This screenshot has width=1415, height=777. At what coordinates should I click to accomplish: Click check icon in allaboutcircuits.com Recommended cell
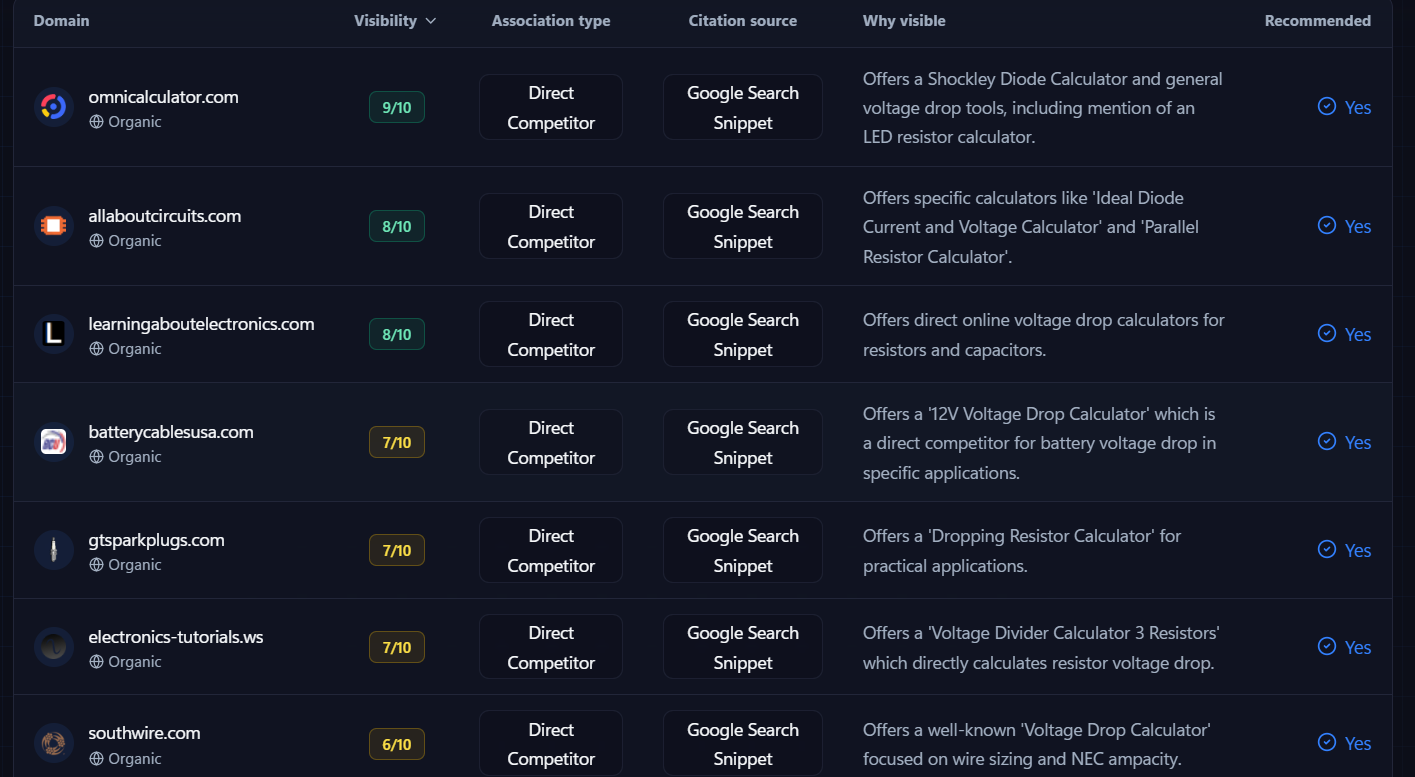(1327, 225)
